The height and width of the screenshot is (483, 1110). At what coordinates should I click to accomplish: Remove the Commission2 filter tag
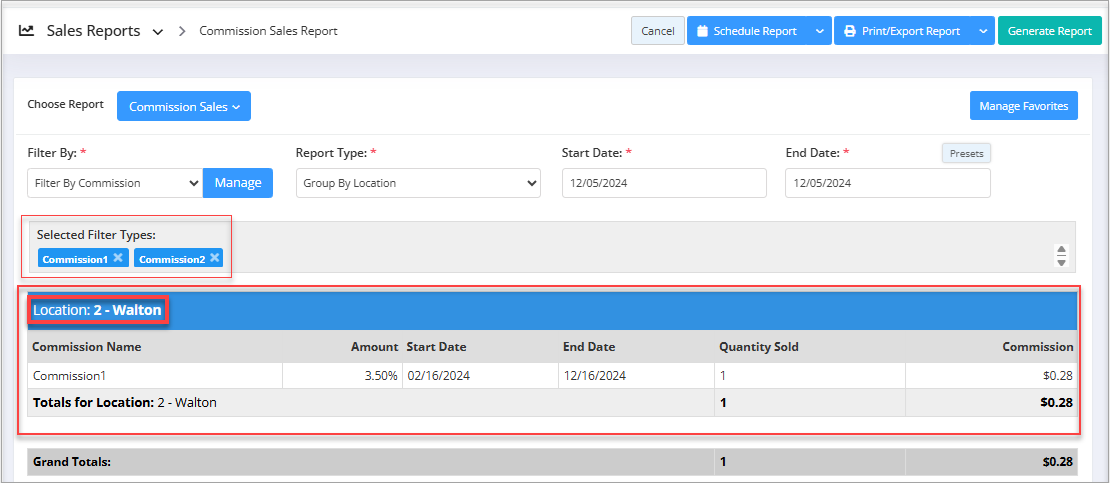[x=214, y=258]
